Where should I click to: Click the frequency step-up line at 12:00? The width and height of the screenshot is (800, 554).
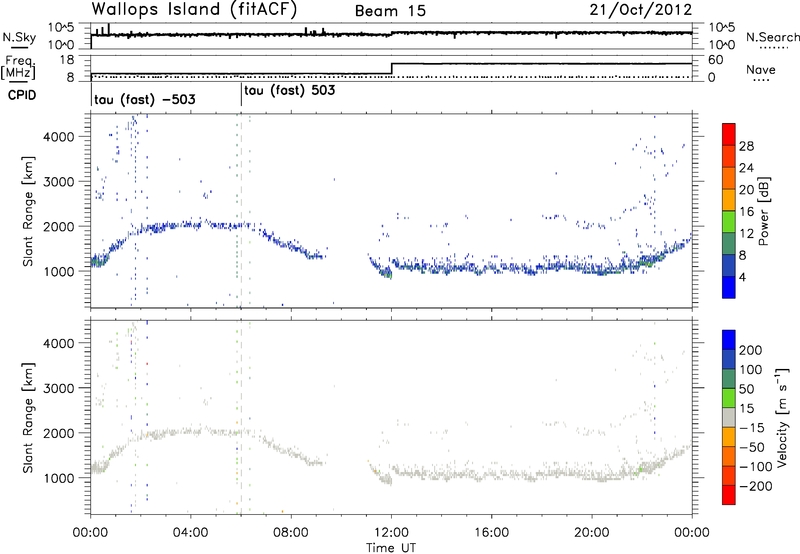click(391, 68)
